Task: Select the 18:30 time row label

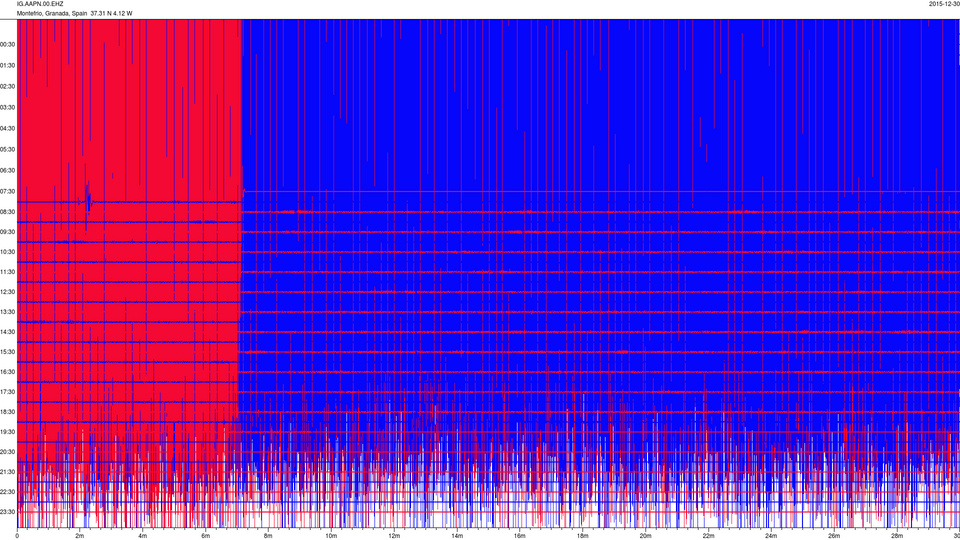Action: pyautogui.click(x=7, y=412)
